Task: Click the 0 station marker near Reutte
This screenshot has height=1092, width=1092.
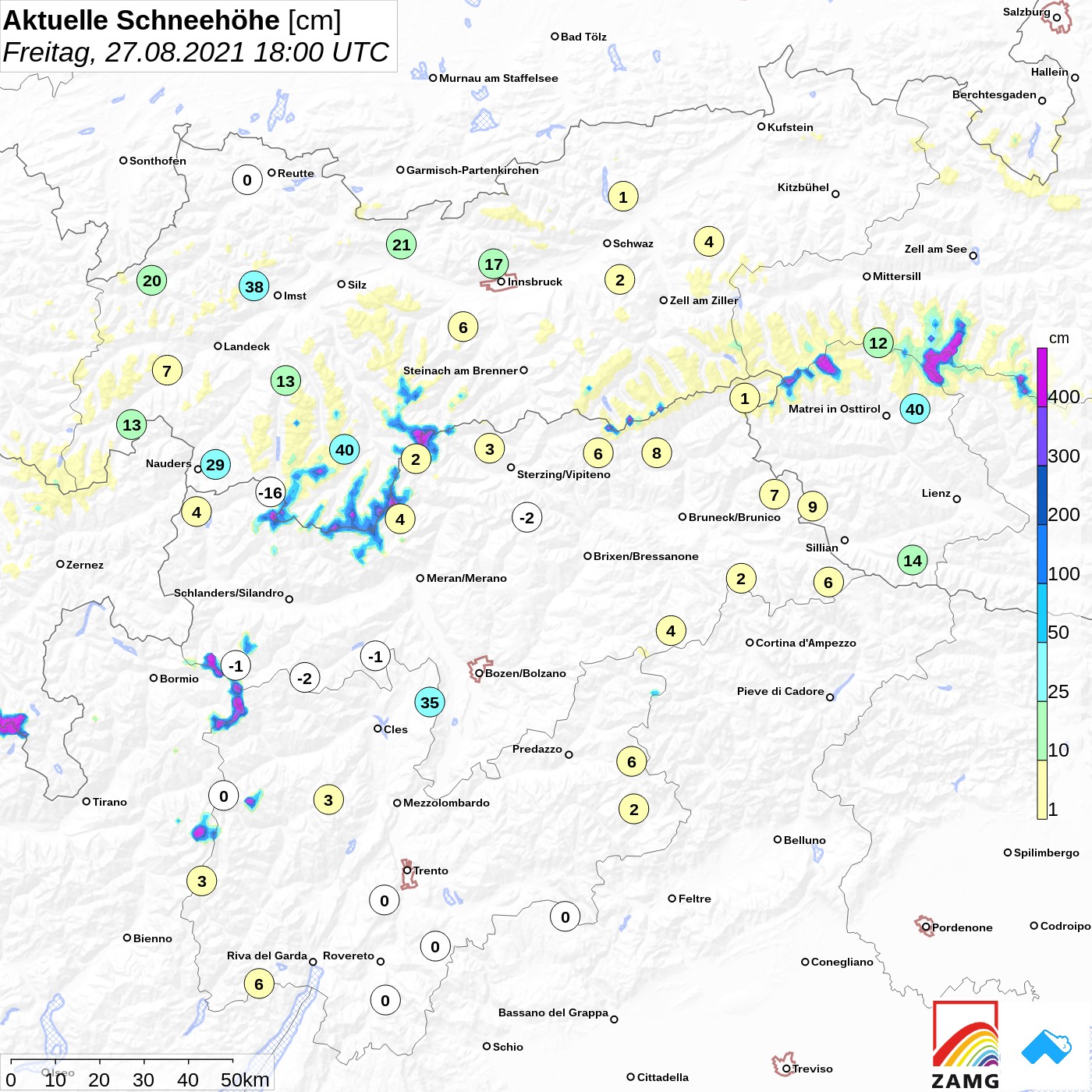Action: 247,180
